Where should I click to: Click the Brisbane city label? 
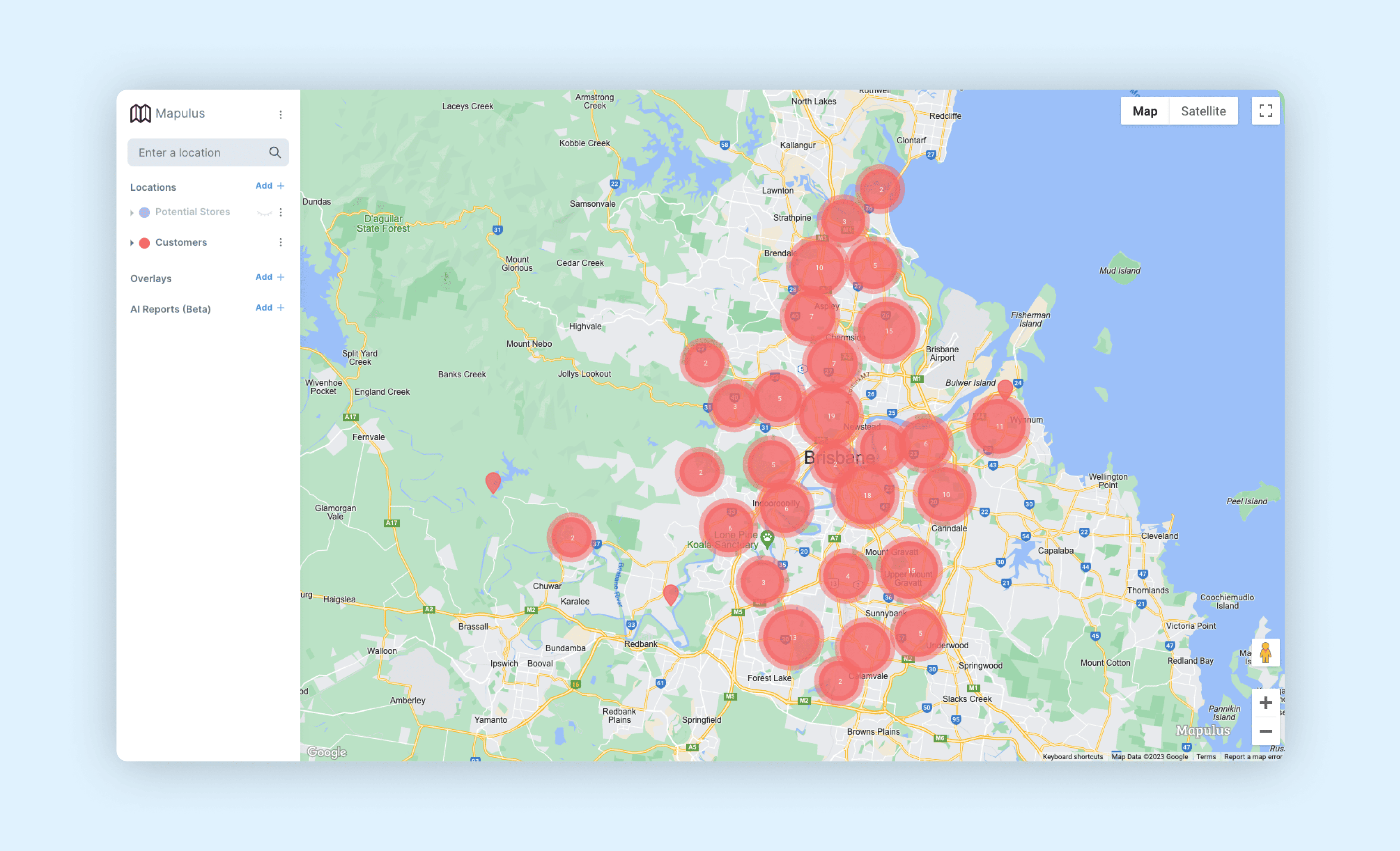pyautogui.click(x=840, y=457)
